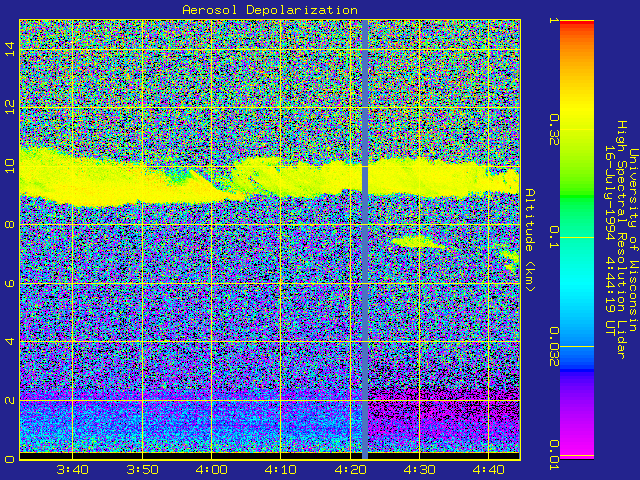Screen dimensions: 640x480
Task: Click the altitude label 12
Action: [10, 107]
